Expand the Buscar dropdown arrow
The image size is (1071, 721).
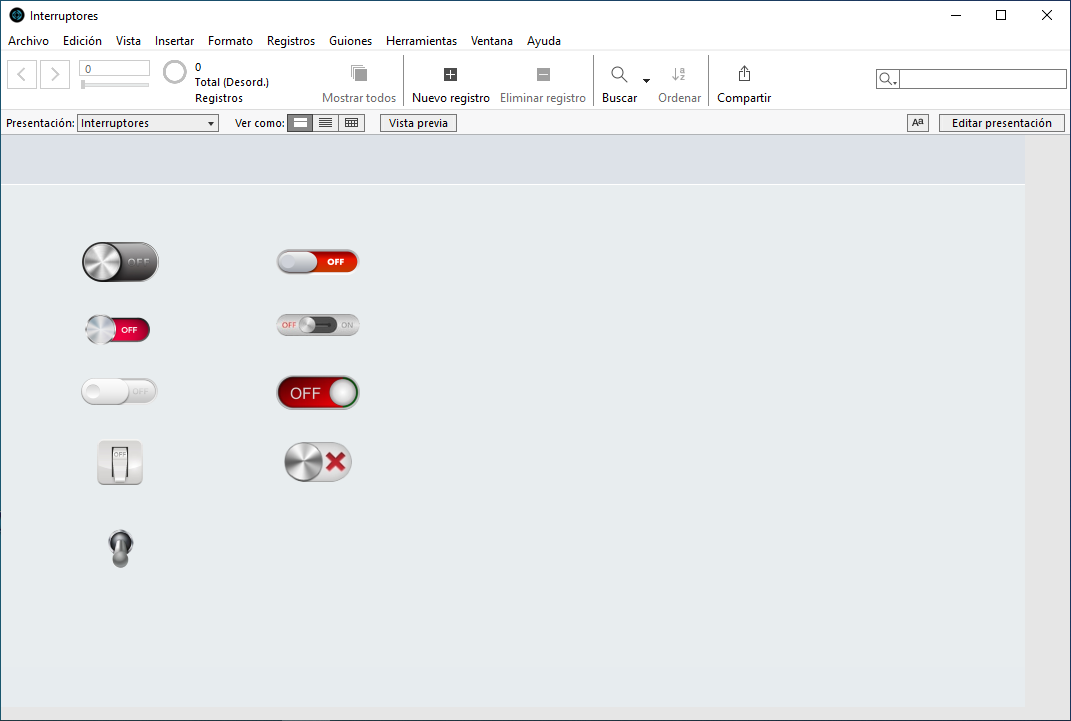click(x=646, y=81)
